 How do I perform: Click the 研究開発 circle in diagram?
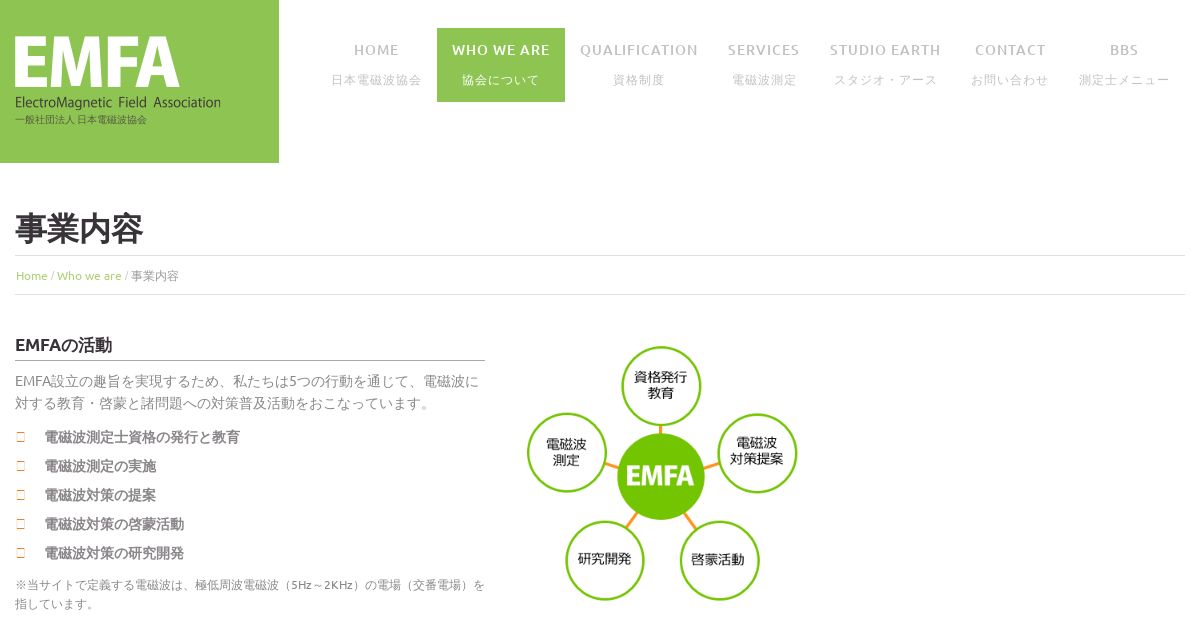pyautogui.click(x=605, y=560)
